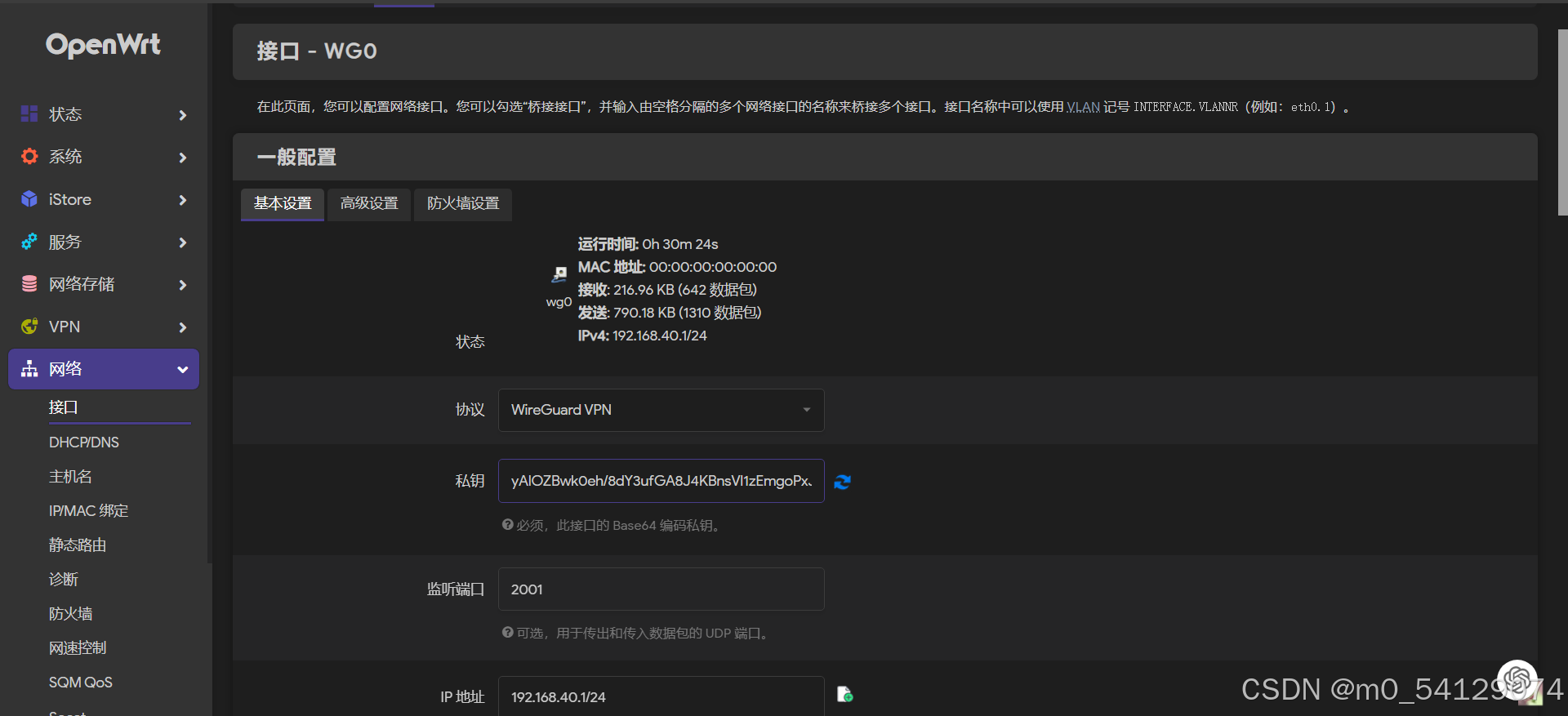
Task: Focus the IP 地址 field
Action: coord(661,696)
